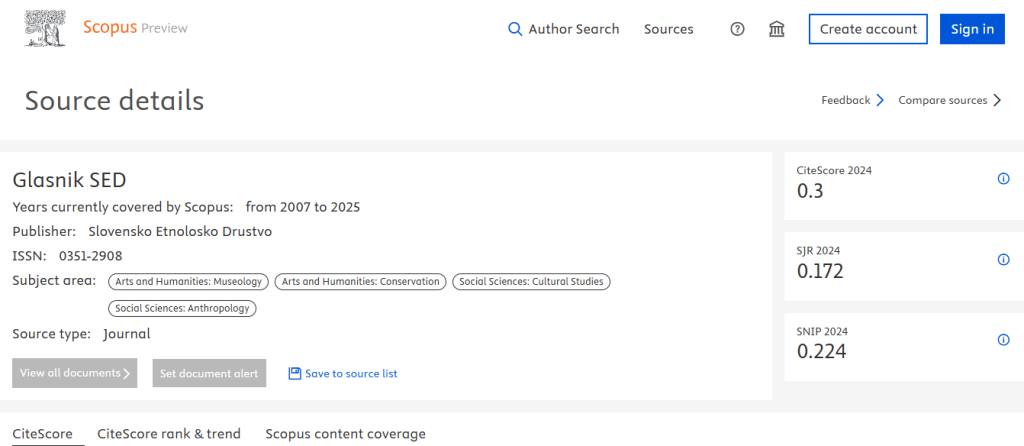Switch to CiteScore rank & trend tab

click(x=168, y=434)
